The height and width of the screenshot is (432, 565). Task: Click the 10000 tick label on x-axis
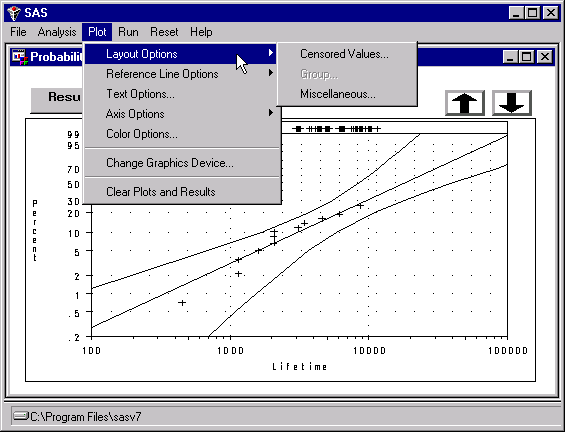click(x=369, y=351)
